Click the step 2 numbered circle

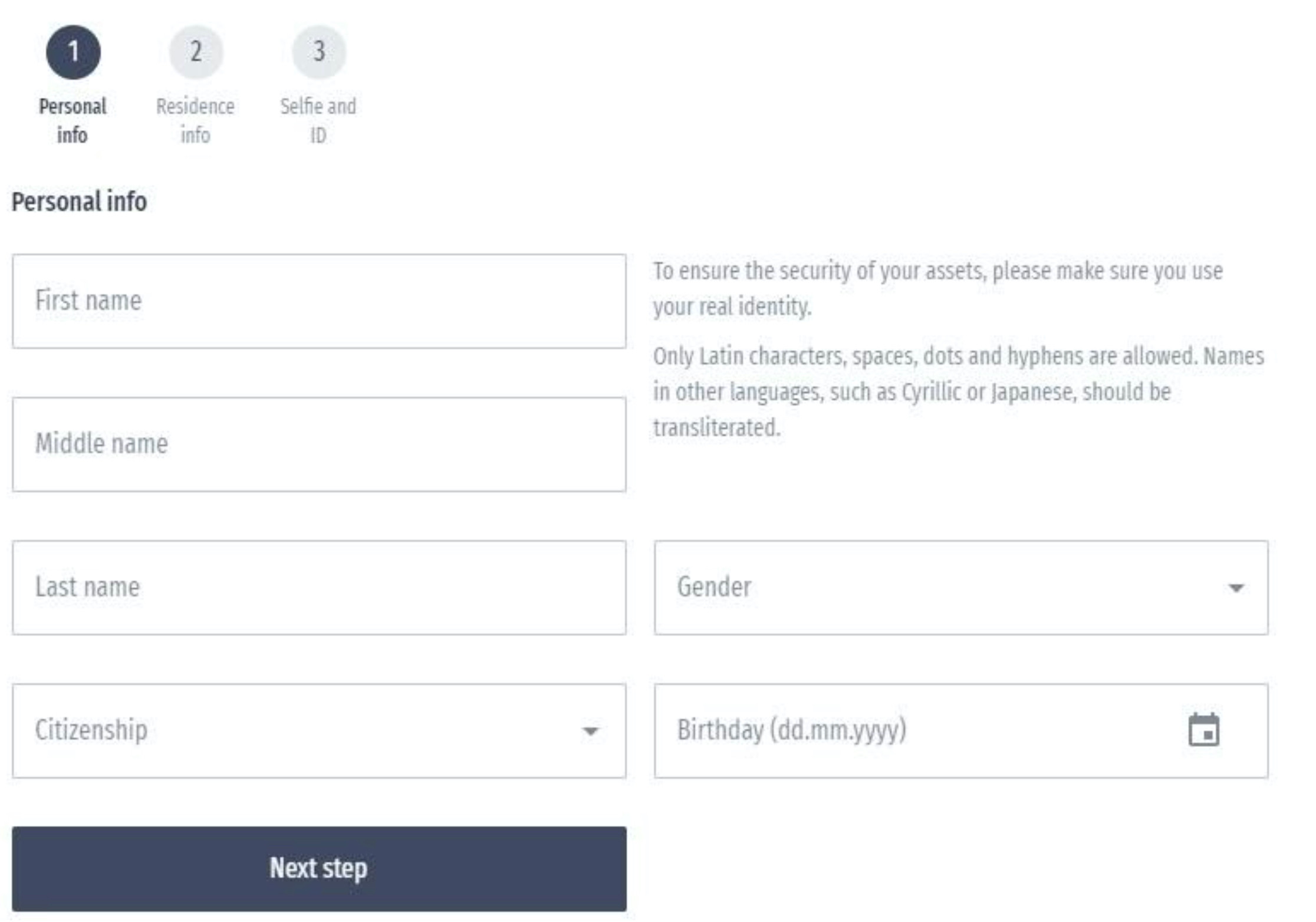[x=196, y=52]
